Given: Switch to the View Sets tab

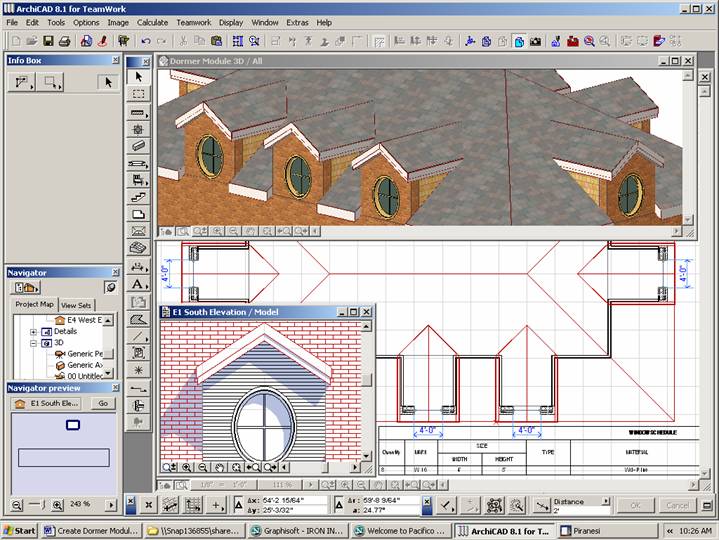Looking at the screenshot, I should (x=76, y=305).
